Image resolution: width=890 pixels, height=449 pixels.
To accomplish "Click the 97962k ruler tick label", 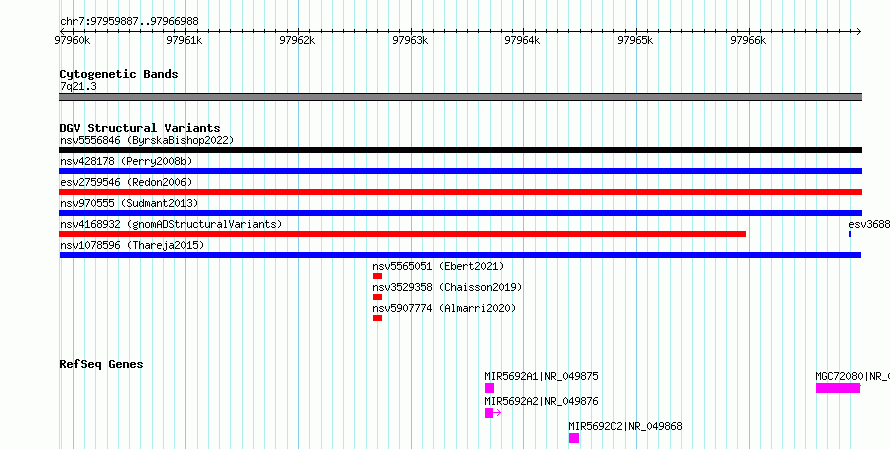I will coord(297,40).
